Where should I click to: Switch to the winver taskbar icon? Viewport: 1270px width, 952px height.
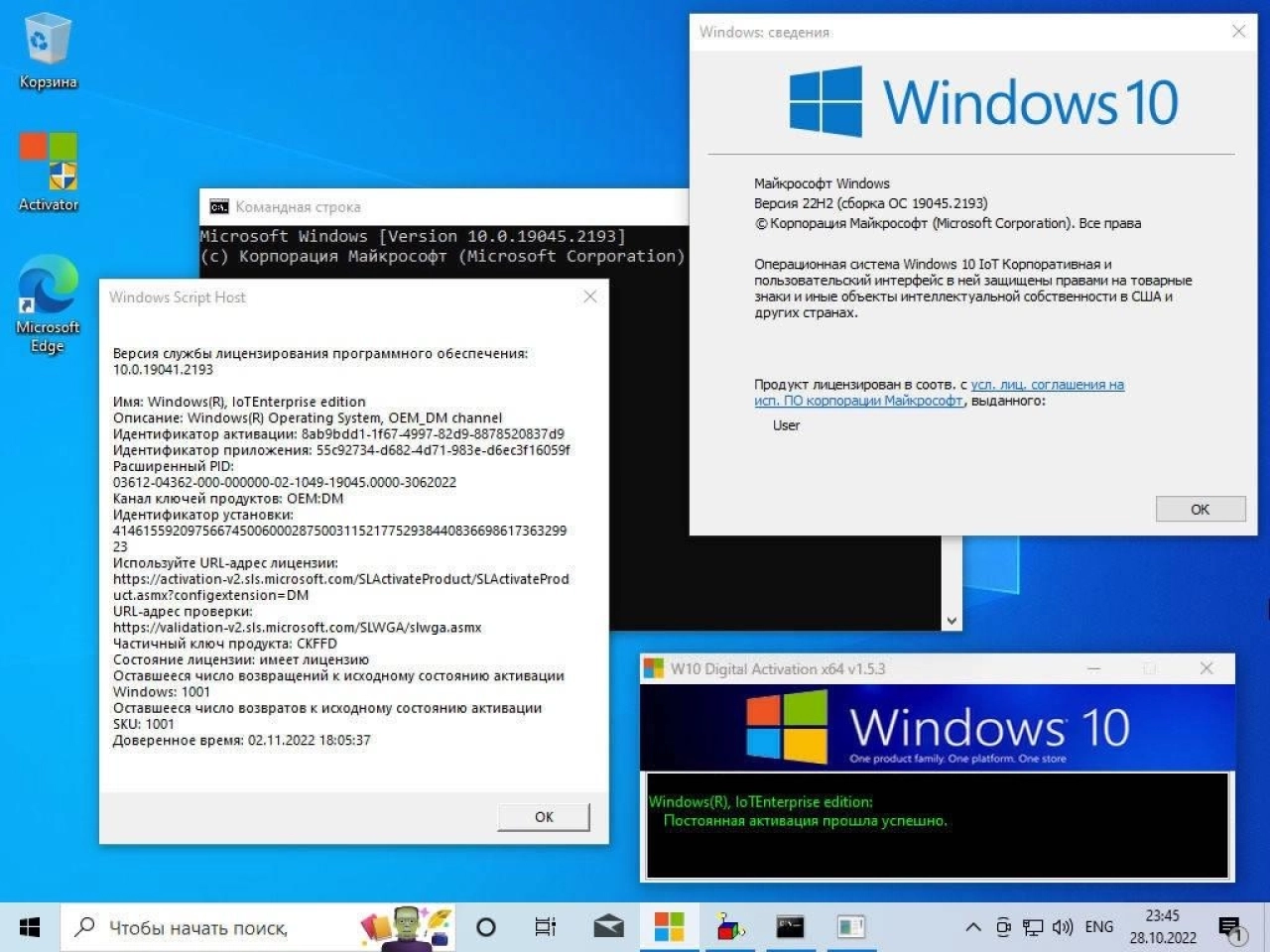pos(851,927)
